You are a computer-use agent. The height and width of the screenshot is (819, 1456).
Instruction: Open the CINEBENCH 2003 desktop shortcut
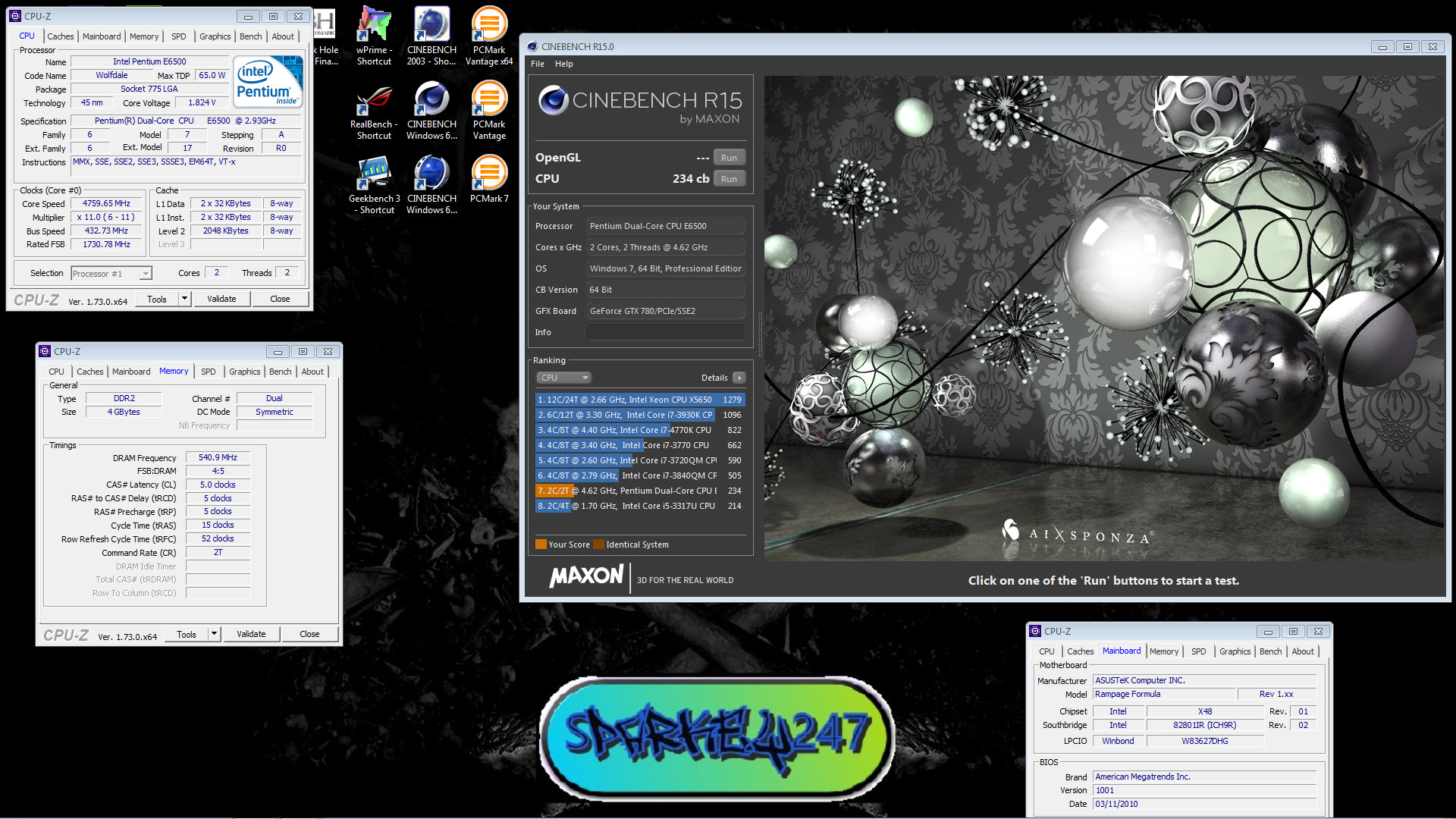(431, 36)
